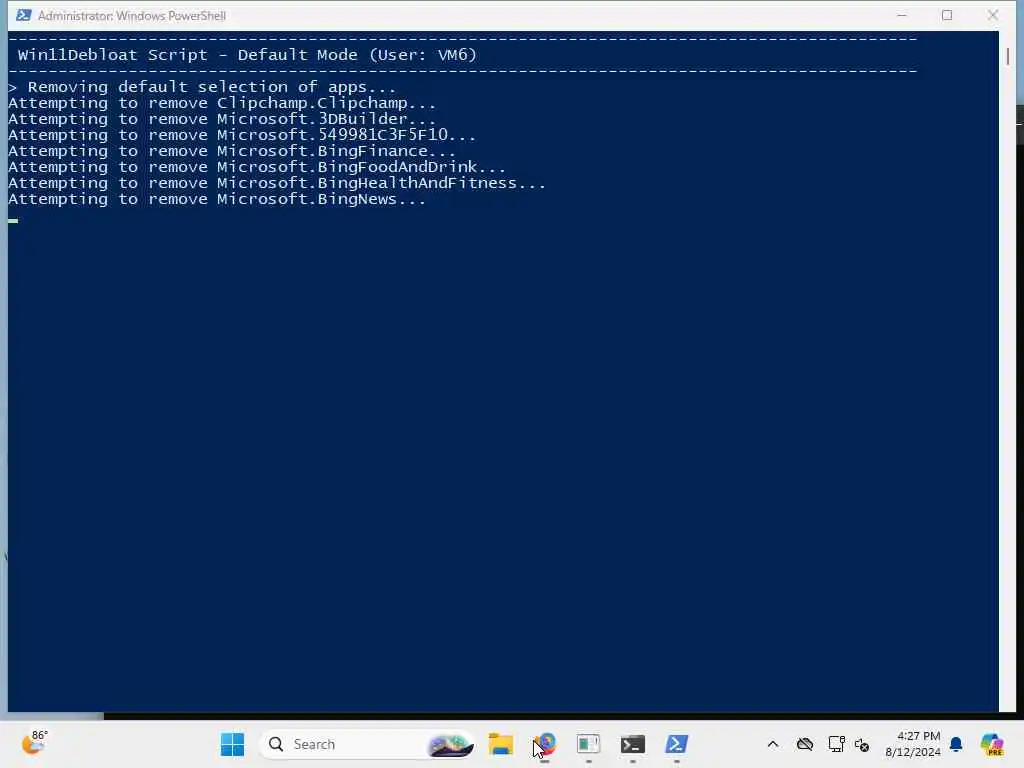Image resolution: width=1024 pixels, height=768 pixels.
Task: Minimize the PowerShell window
Action: [x=902, y=15]
